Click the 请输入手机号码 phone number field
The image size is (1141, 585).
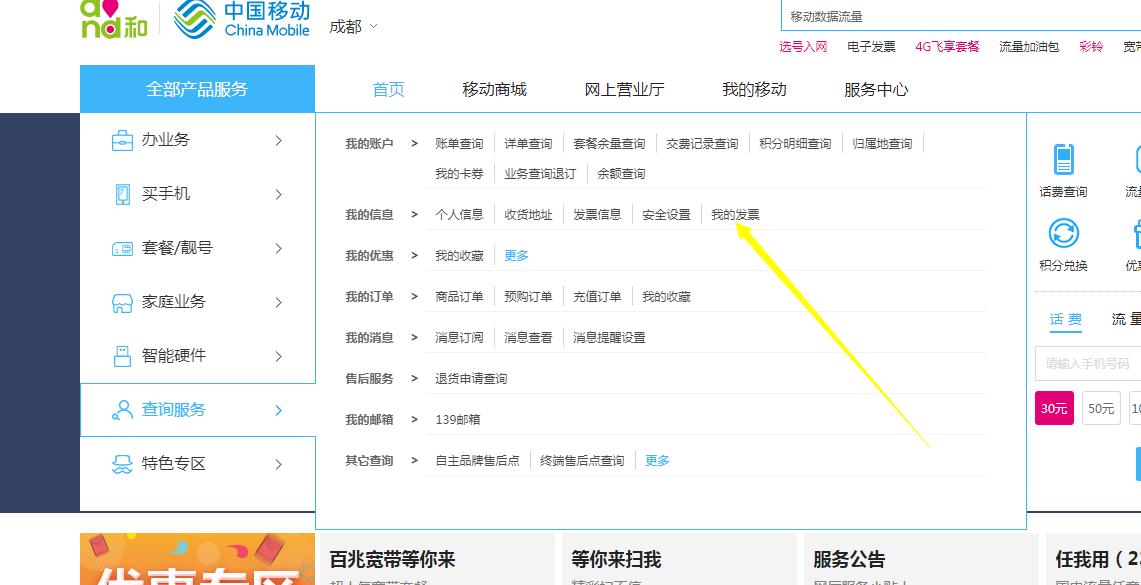click(x=1088, y=363)
